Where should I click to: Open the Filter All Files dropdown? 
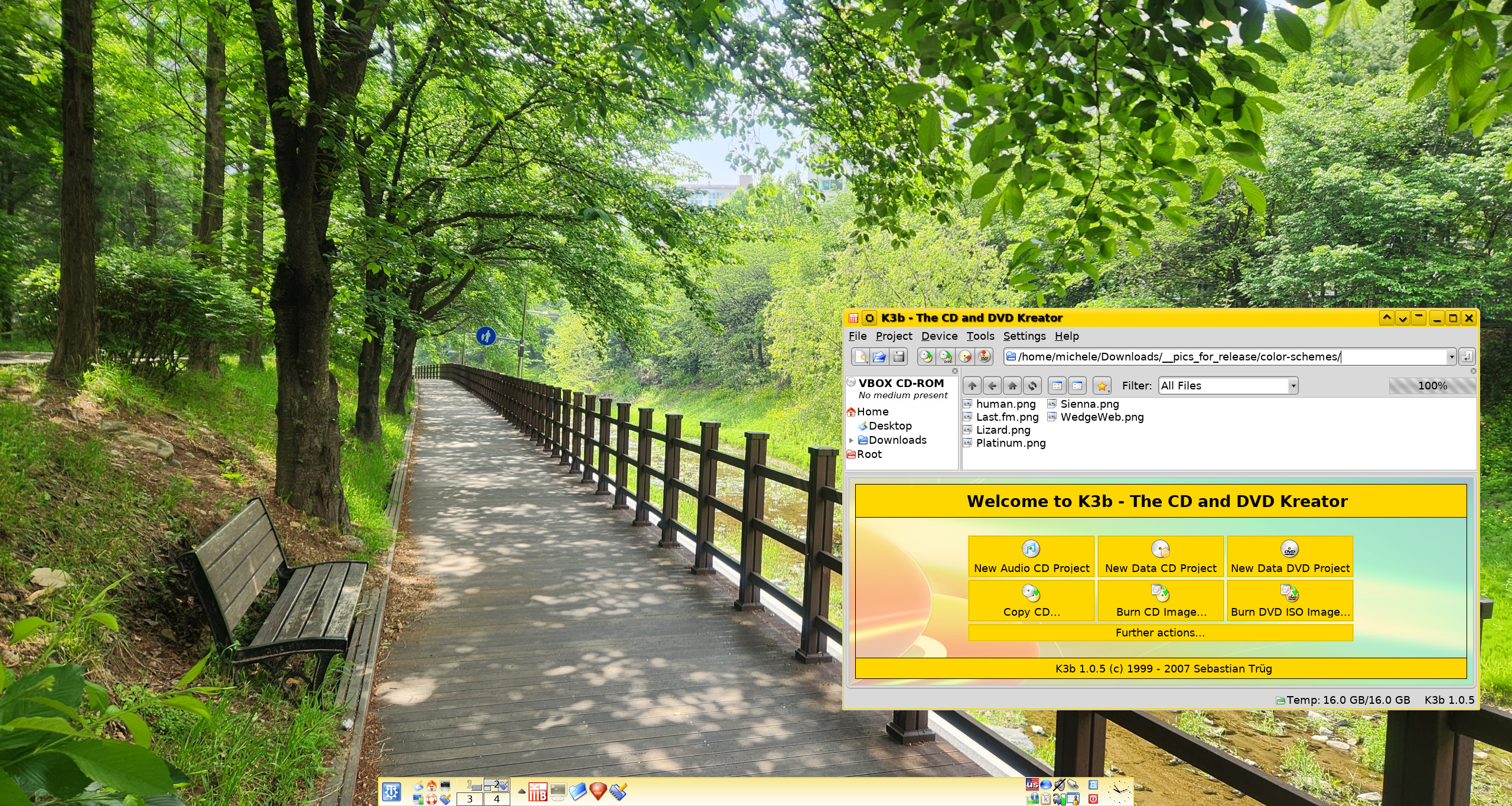click(x=1293, y=386)
